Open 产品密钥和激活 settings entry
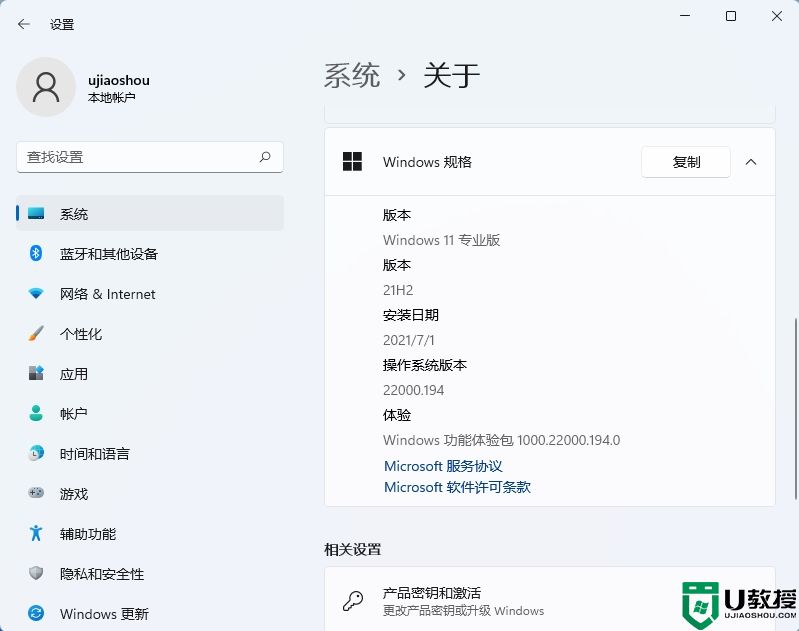 (550, 599)
